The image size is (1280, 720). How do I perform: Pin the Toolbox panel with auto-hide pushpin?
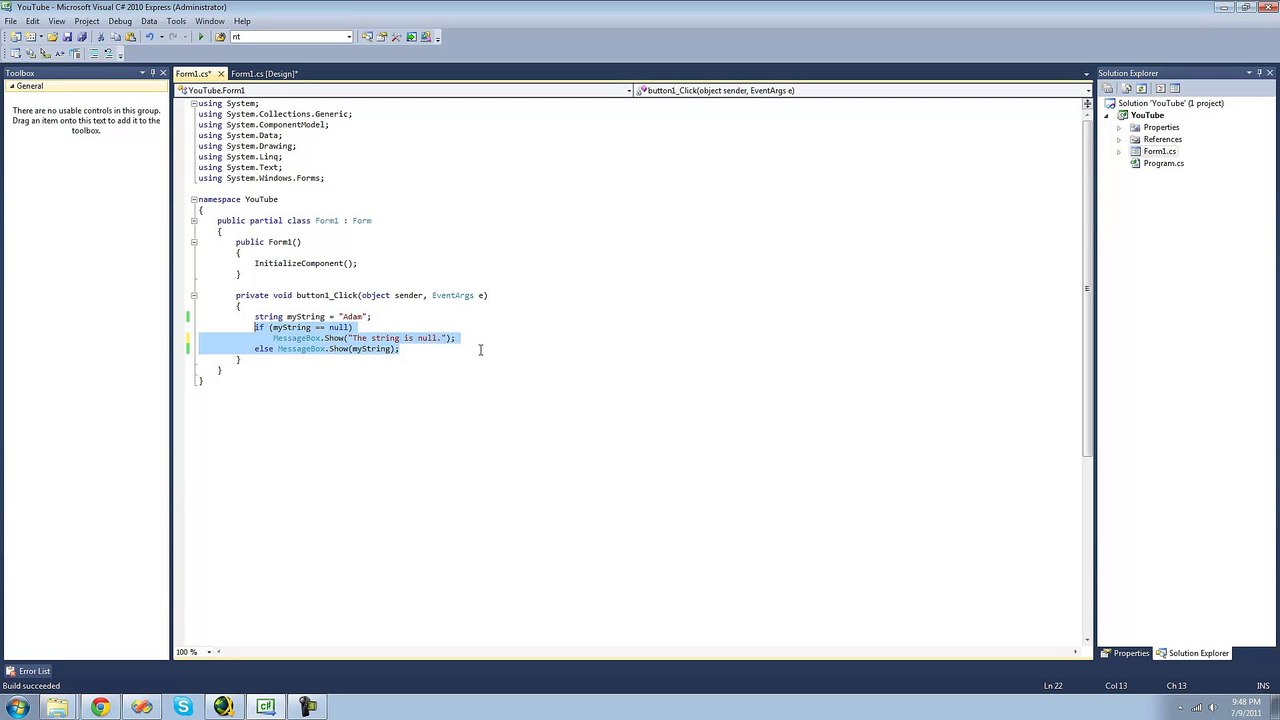pos(152,73)
